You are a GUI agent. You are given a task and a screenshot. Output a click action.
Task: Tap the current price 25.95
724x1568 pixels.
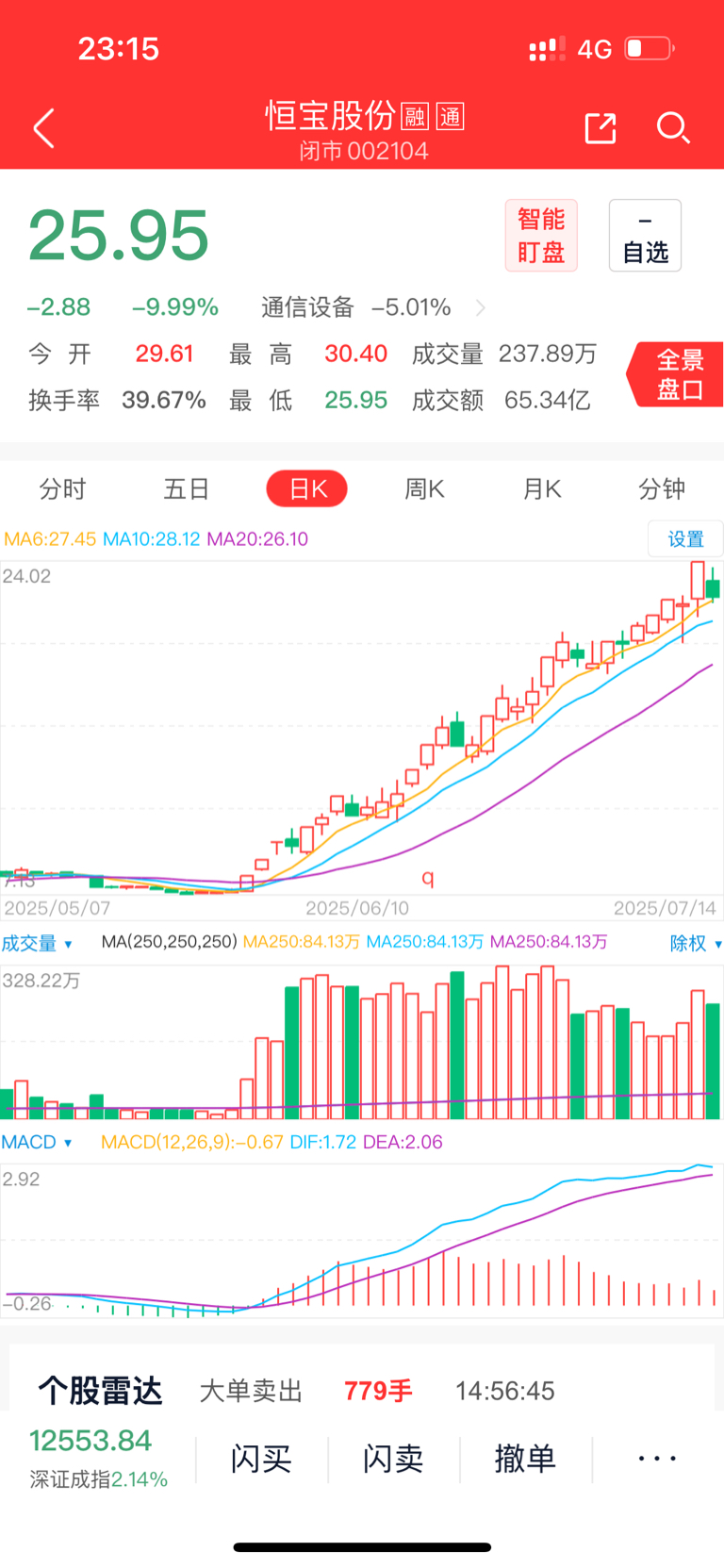(118, 236)
